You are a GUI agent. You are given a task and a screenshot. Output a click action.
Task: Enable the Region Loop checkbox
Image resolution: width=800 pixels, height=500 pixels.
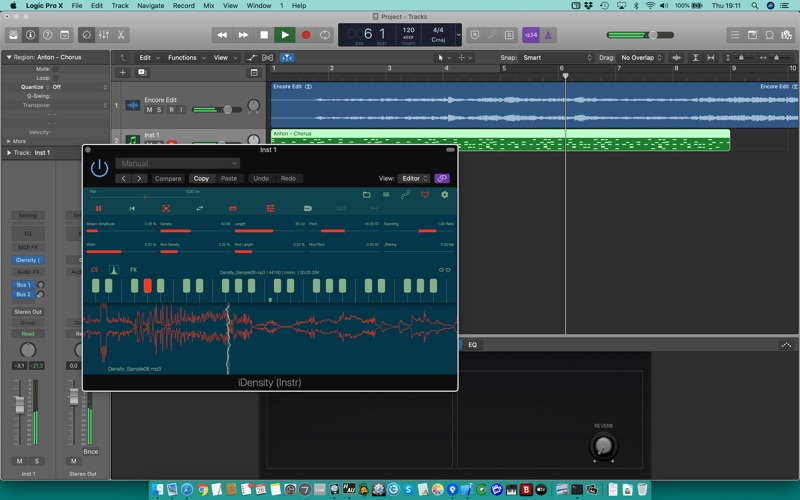point(56,78)
